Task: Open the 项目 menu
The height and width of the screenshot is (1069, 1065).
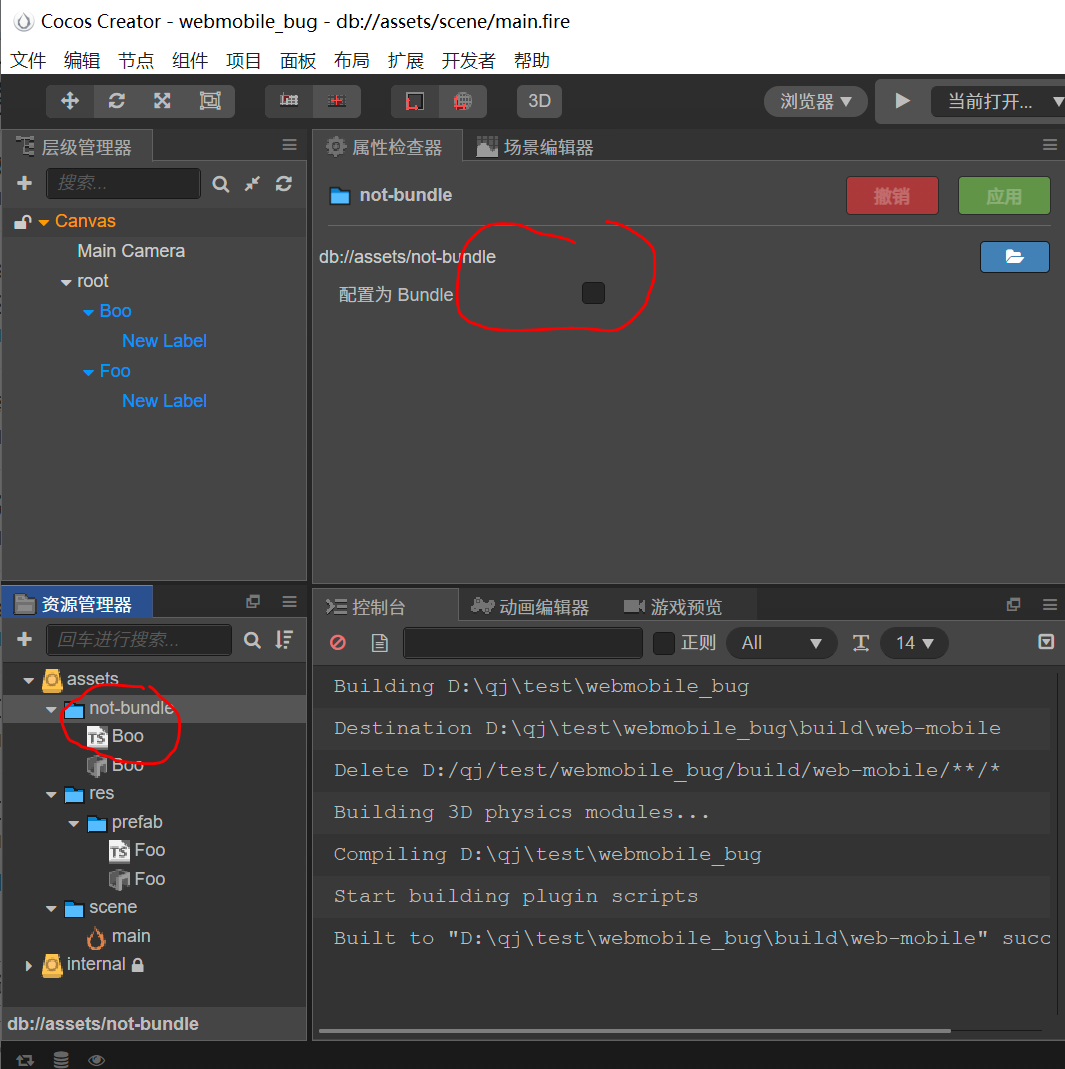Action: pyautogui.click(x=243, y=61)
